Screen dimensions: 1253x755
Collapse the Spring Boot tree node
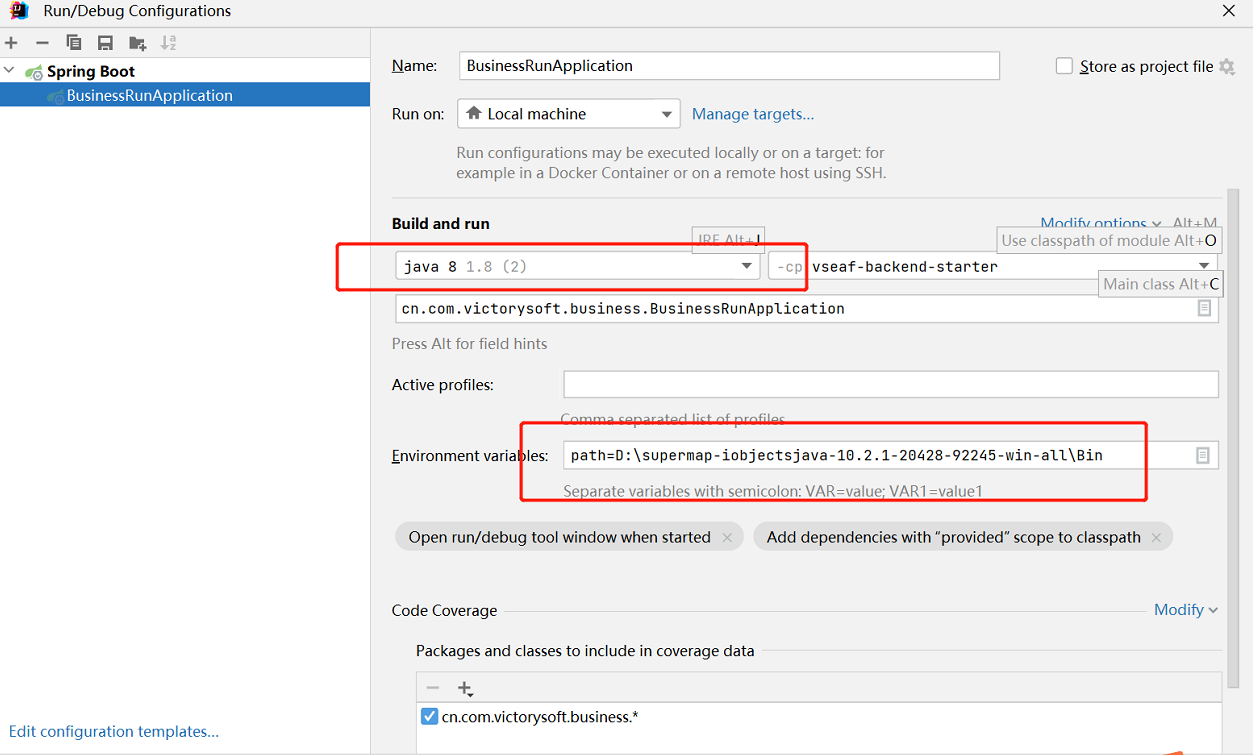pyautogui.click(x=10, y=71)
